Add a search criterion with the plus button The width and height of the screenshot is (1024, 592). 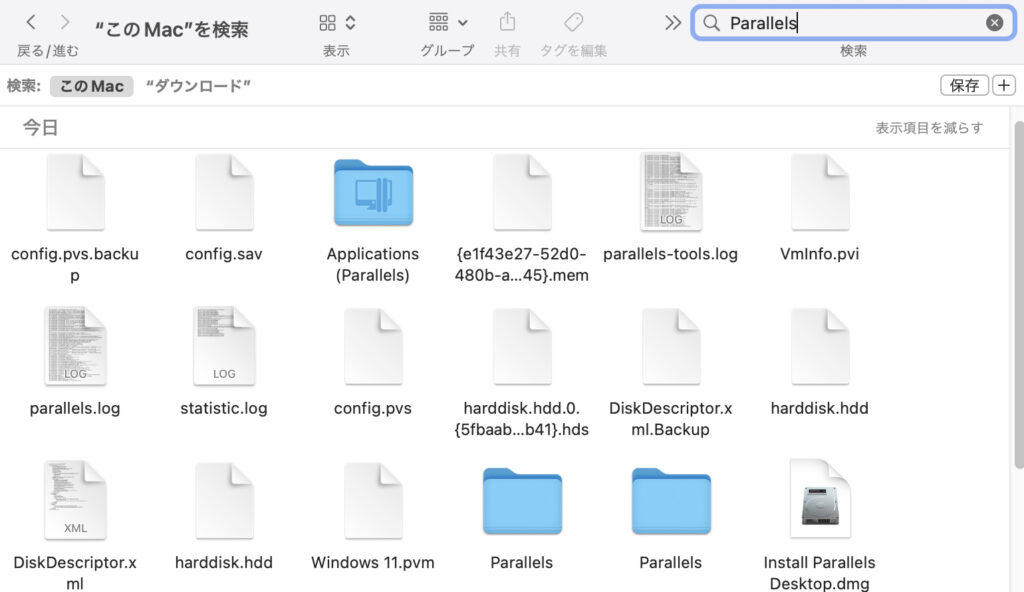pos(1004,86)
